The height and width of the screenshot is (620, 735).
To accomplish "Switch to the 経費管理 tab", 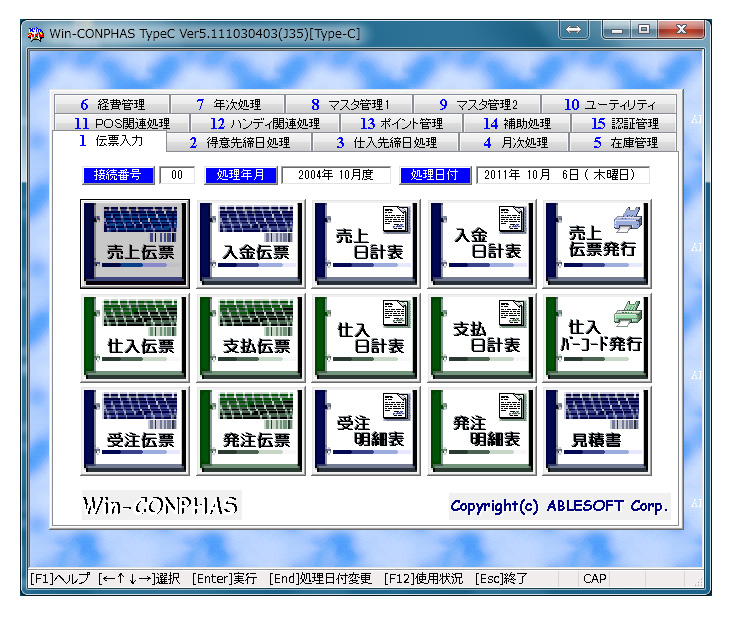I will click(x=112, y=105).
